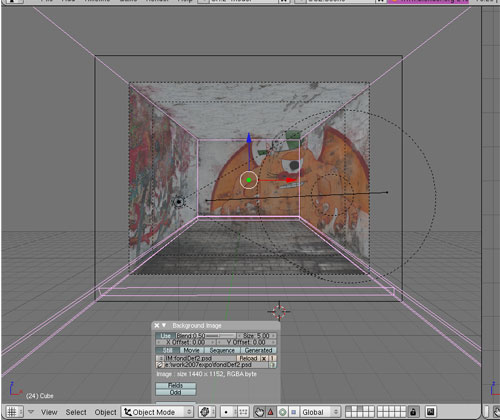The image size is (500, 420).
Task: Click the IM:fondDef2.psd name field
Action: click(x=200, y=358)
